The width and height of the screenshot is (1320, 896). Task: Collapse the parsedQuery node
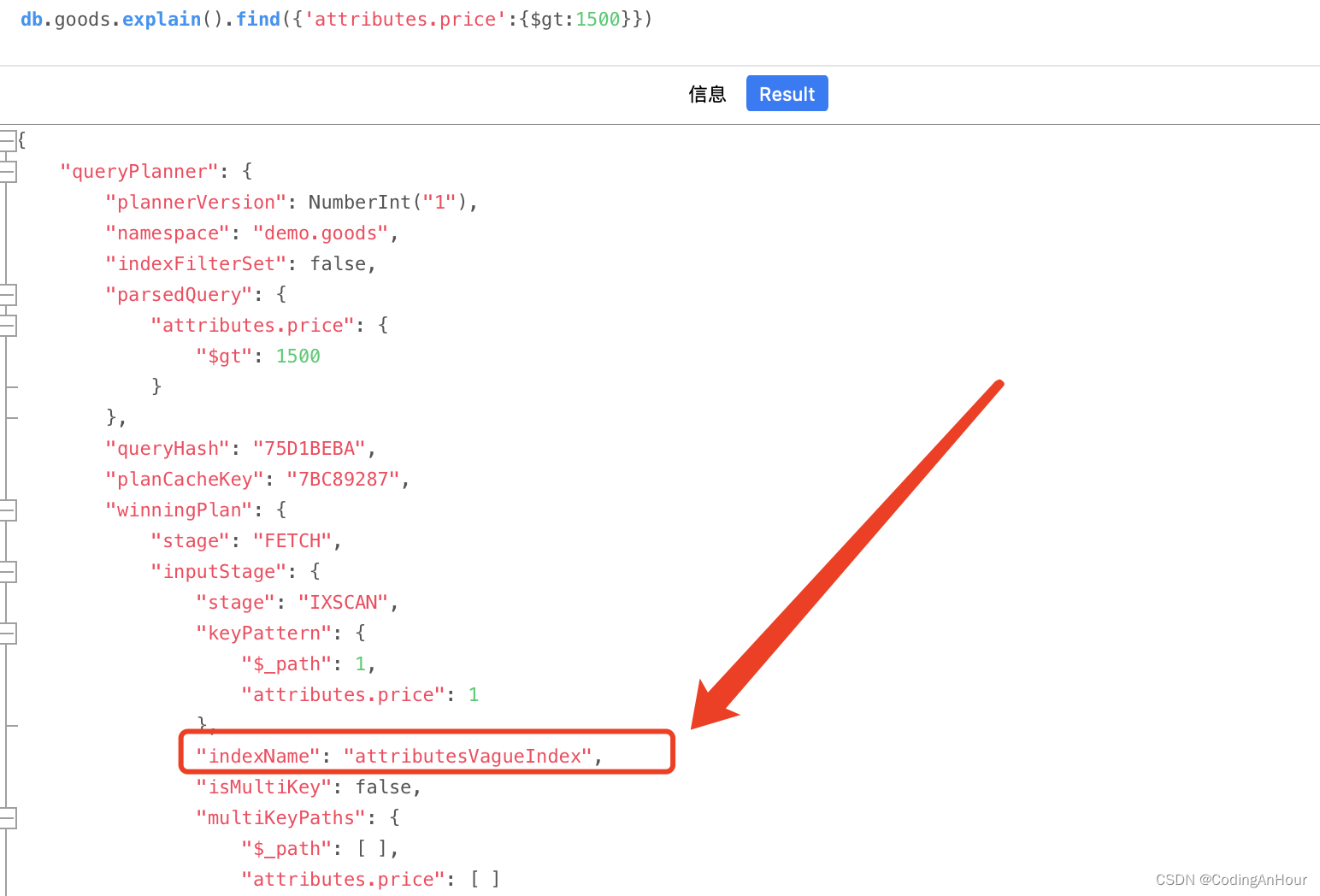coord(8,295)
